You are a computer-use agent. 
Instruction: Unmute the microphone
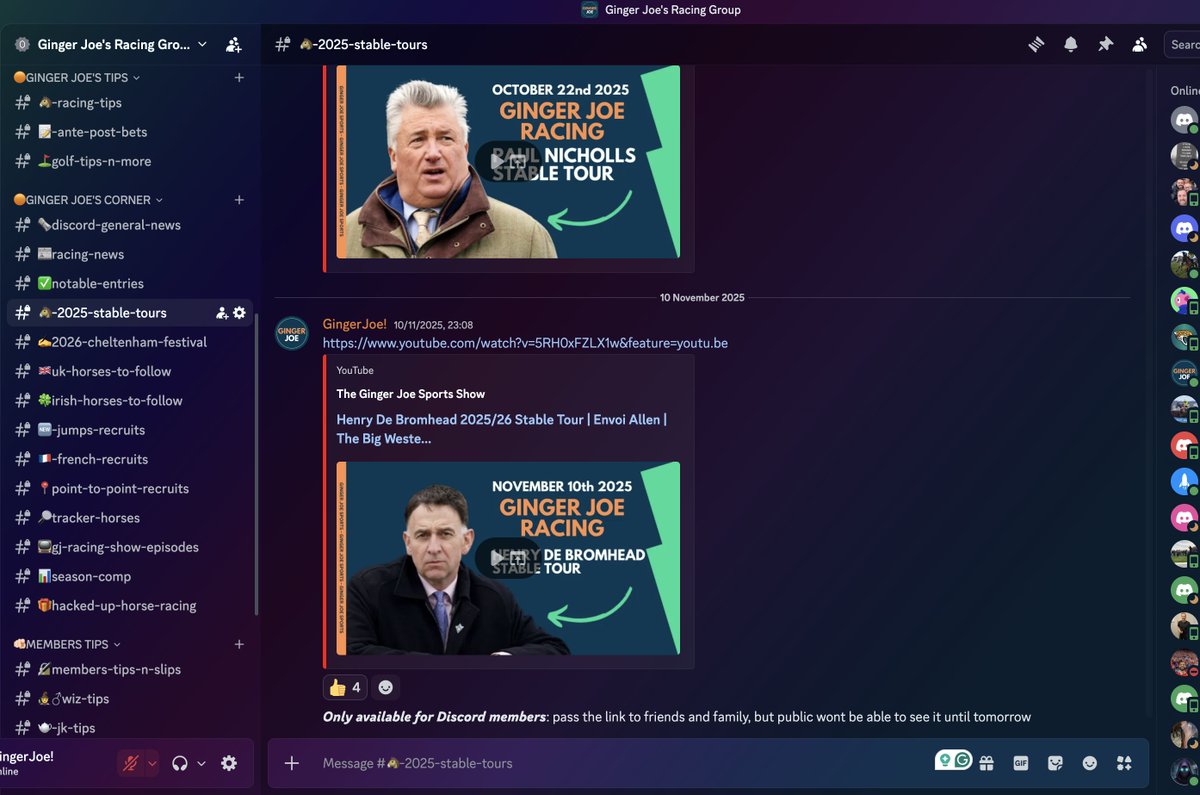coord(130,763)
